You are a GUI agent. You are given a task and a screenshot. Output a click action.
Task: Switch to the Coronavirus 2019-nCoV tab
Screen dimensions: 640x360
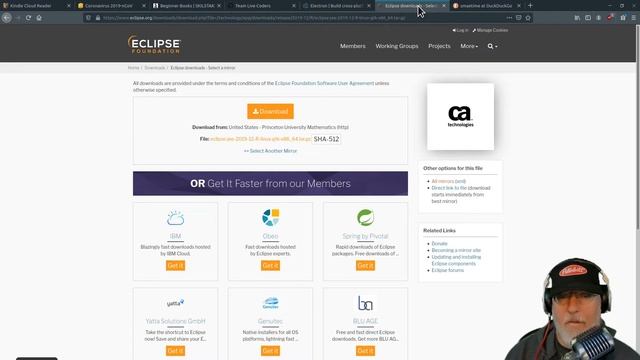coord(109,6)
